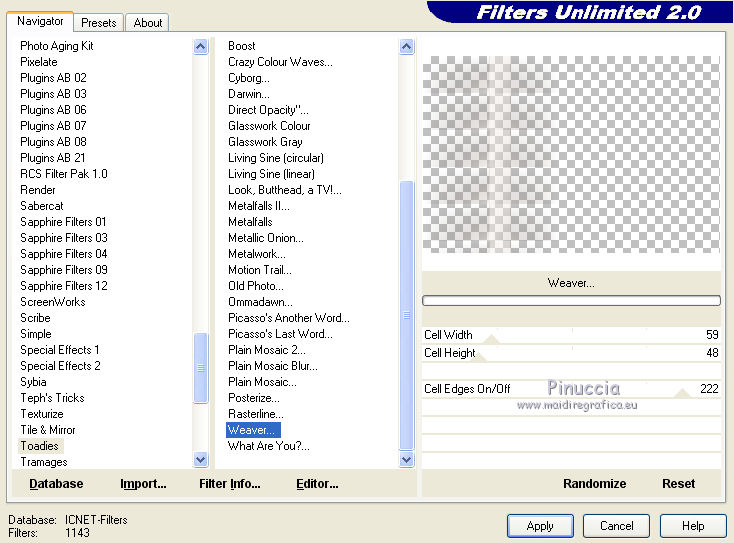734x543 pixels.
Task: Select Teph's Tricks category
Action: [x=52, y=398]
